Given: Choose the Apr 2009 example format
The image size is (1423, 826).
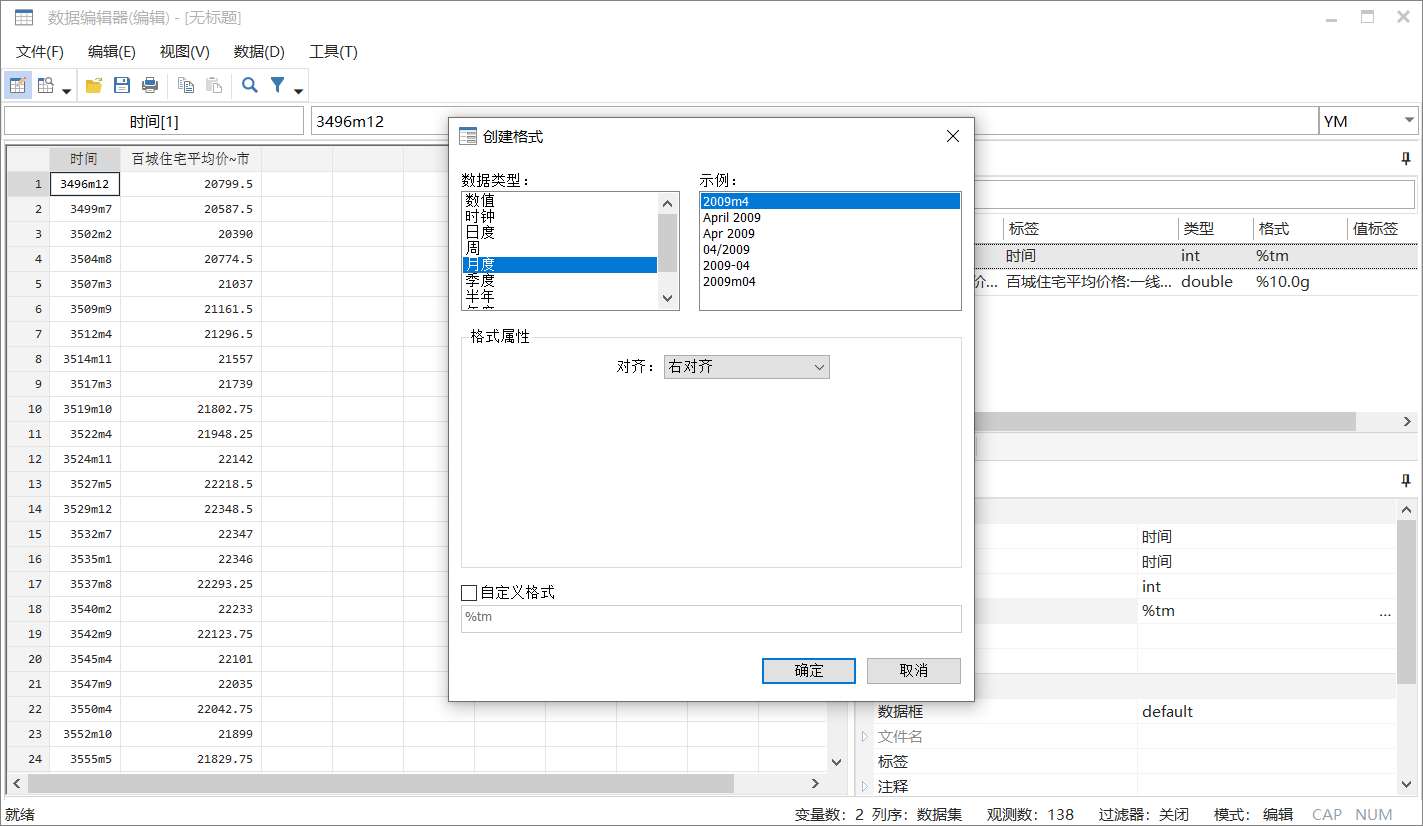Looking at the screenshot, I should (830, 233).
